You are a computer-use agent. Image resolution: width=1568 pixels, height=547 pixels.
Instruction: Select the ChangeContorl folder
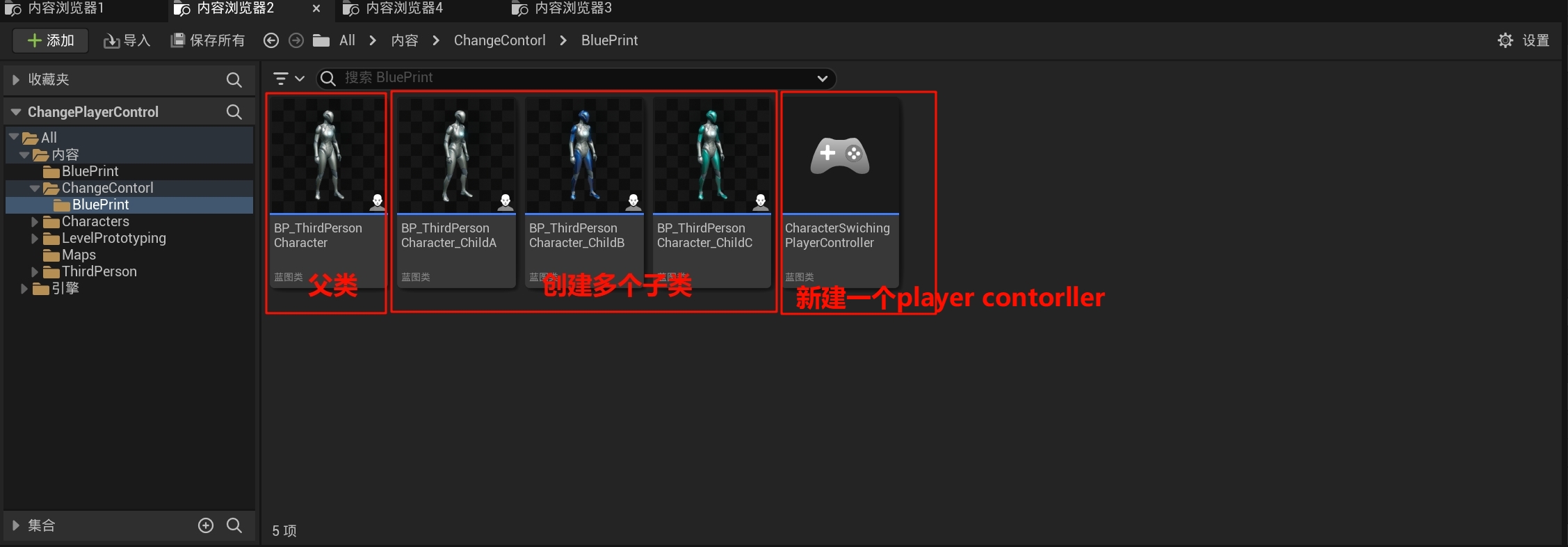pyautogui.click(x=107, y=188)
